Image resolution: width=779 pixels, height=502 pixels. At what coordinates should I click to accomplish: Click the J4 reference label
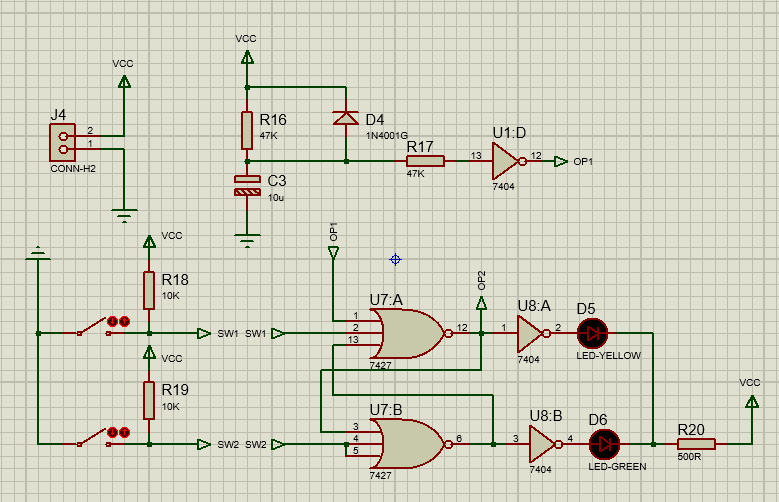pos(58,115)
